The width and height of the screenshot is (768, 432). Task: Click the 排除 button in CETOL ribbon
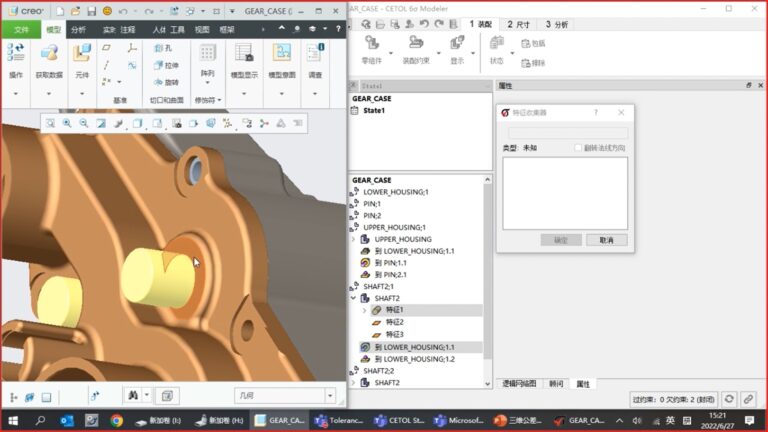[533, 63]
